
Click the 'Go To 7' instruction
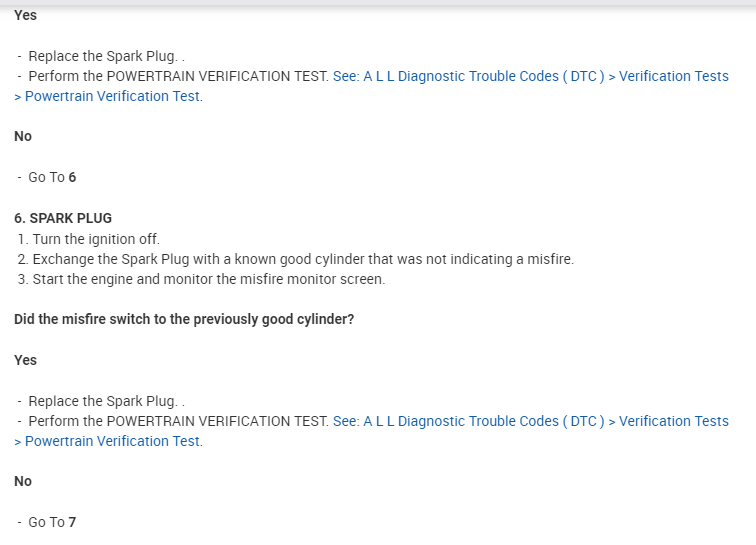(x=52, y=522)
